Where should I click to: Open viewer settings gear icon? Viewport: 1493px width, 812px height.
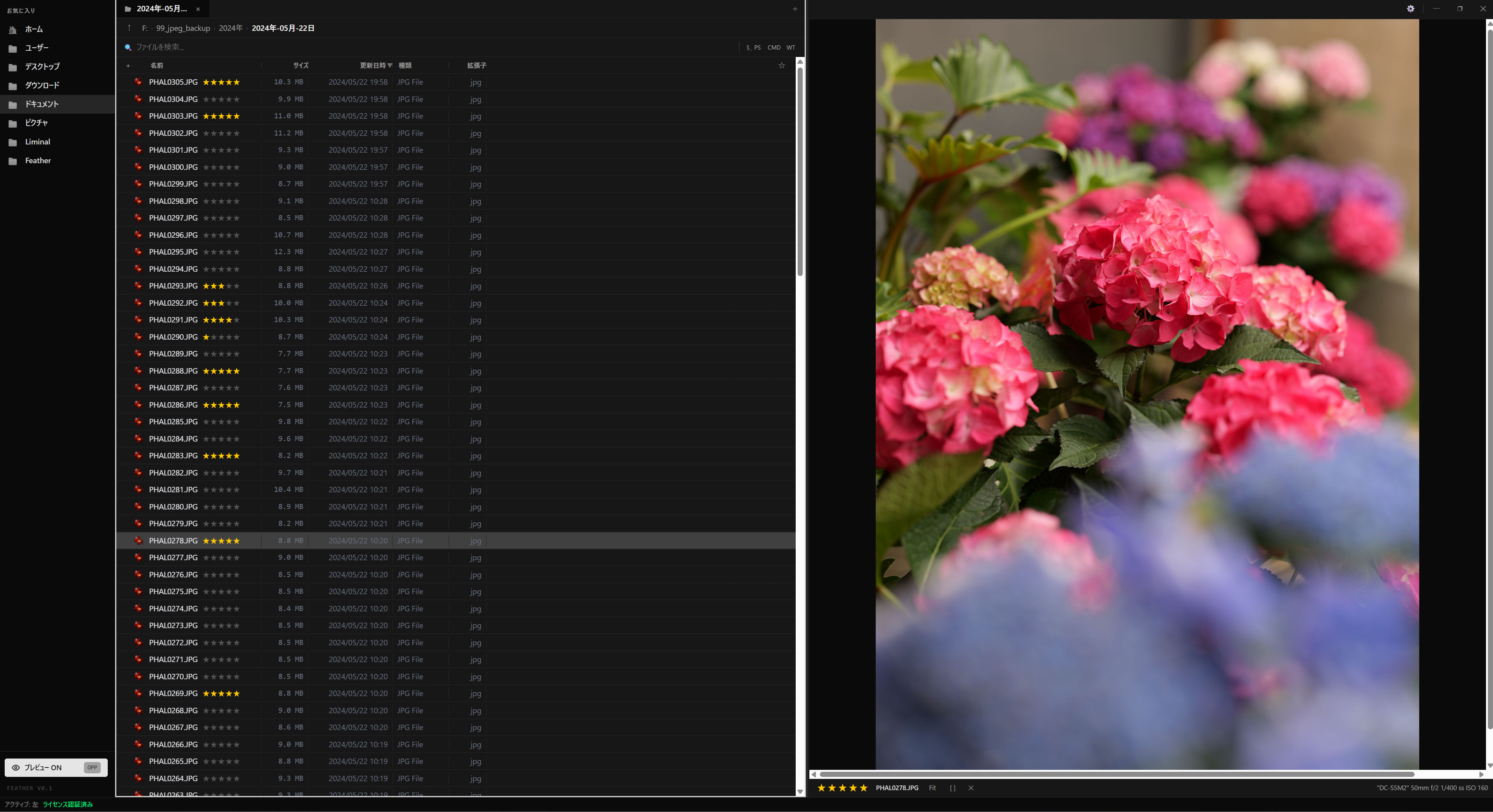1410,9
